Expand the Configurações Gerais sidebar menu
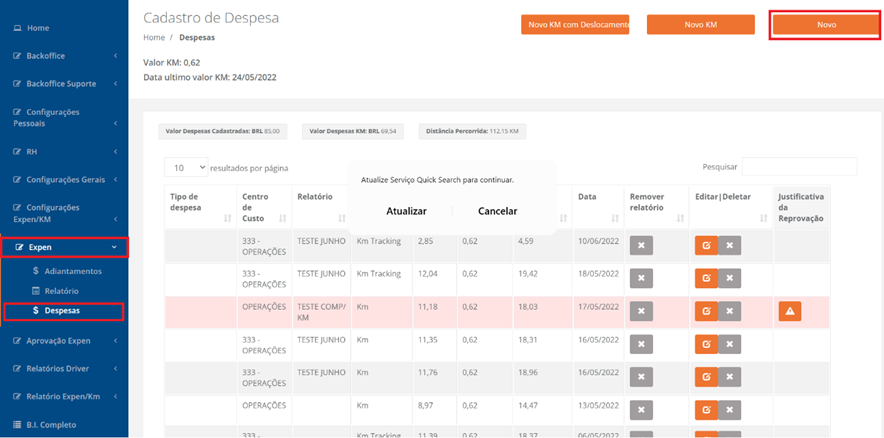This screenshot has height=438, width=884. click(64, 180)
